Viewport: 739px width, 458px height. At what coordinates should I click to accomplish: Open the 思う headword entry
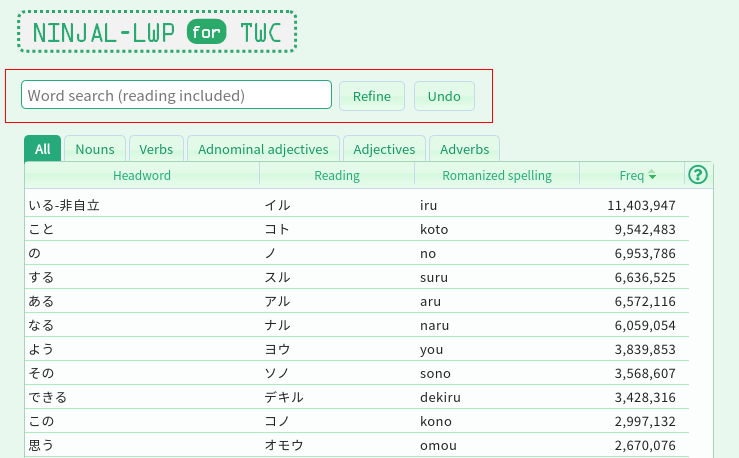(x=43, y=445)
